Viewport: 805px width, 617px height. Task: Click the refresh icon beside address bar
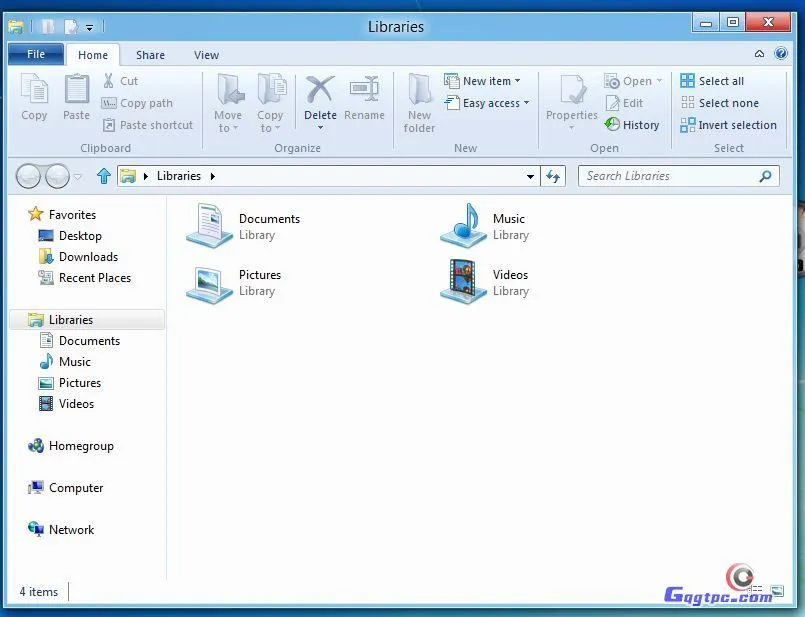[x=553, y=176]
